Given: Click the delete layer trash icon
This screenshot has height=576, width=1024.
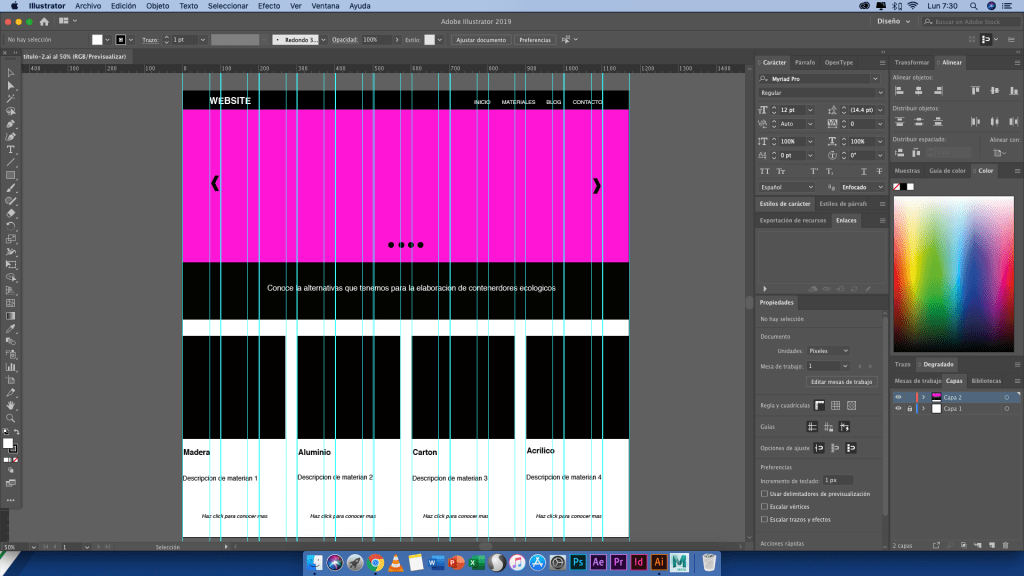Looking at the screenshot, I should pos(1005,544).
